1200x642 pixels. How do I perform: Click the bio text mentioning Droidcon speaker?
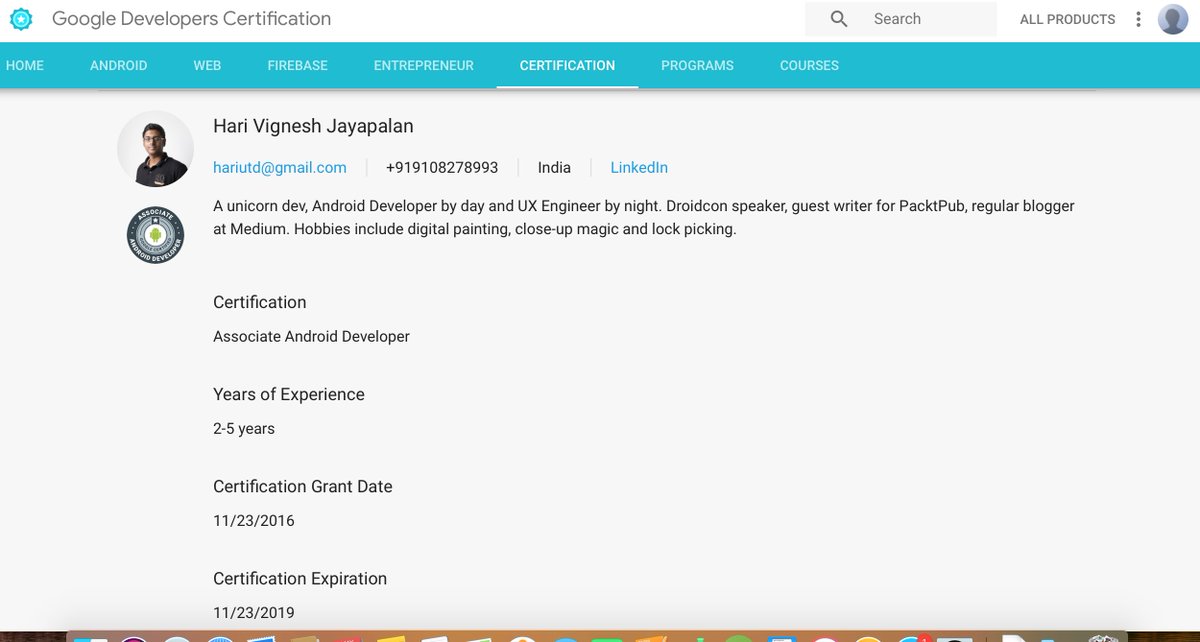pos(644,217)
